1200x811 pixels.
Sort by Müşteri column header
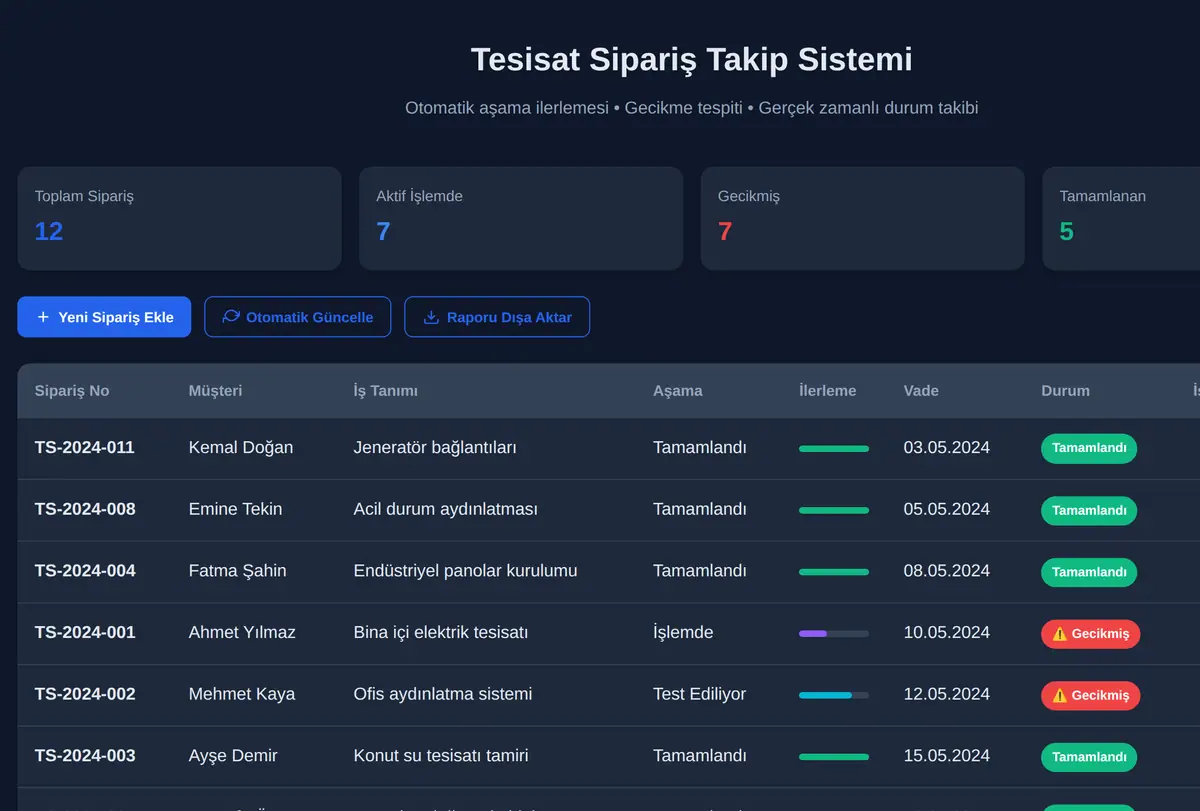tap(216, 391)
